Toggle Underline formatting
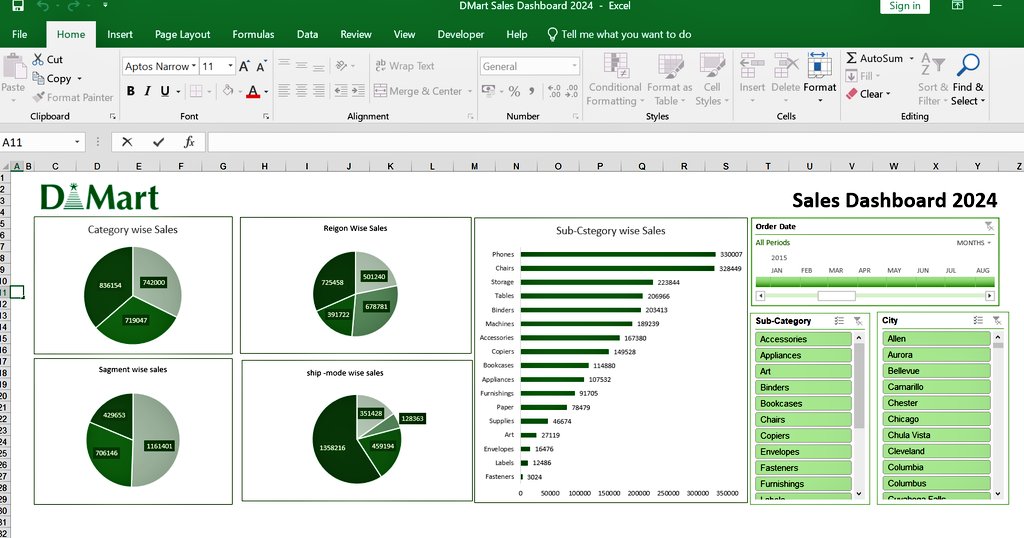1024x538 pixels. tap(165, 91)
